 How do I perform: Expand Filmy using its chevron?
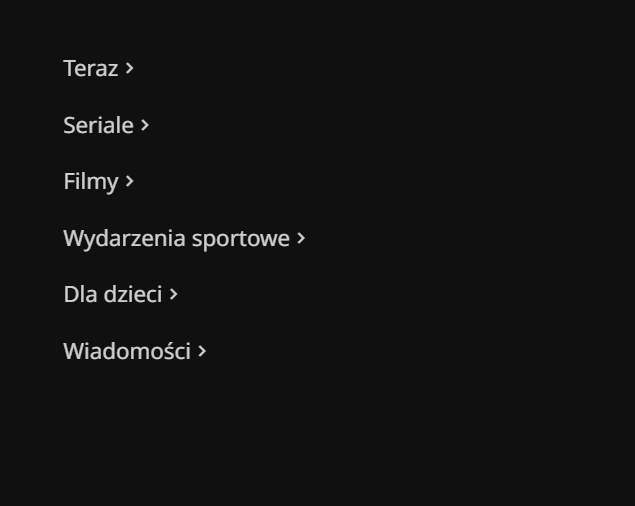click(x=130, y=181)
